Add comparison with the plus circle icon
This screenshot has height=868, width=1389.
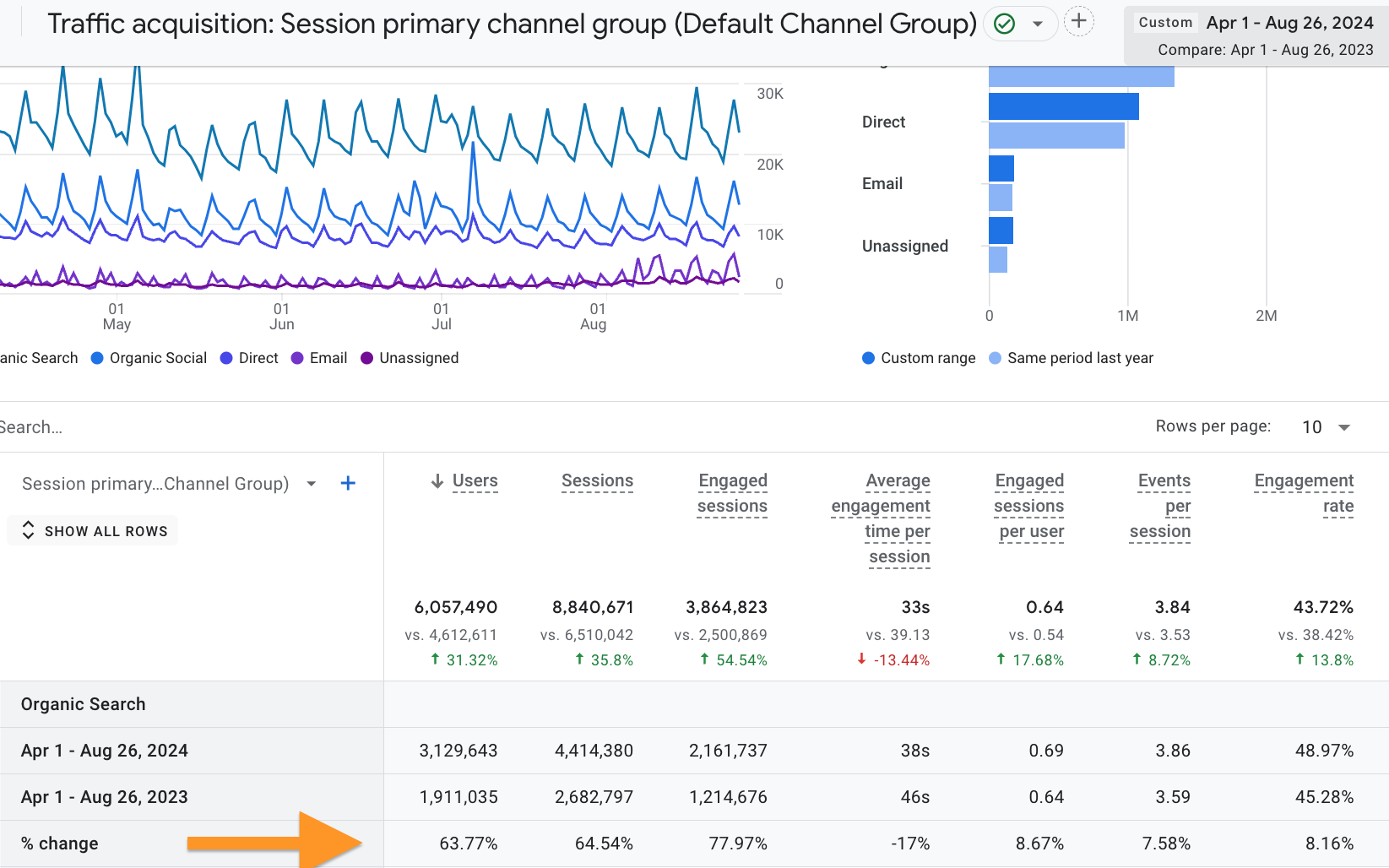(1078, 21)
